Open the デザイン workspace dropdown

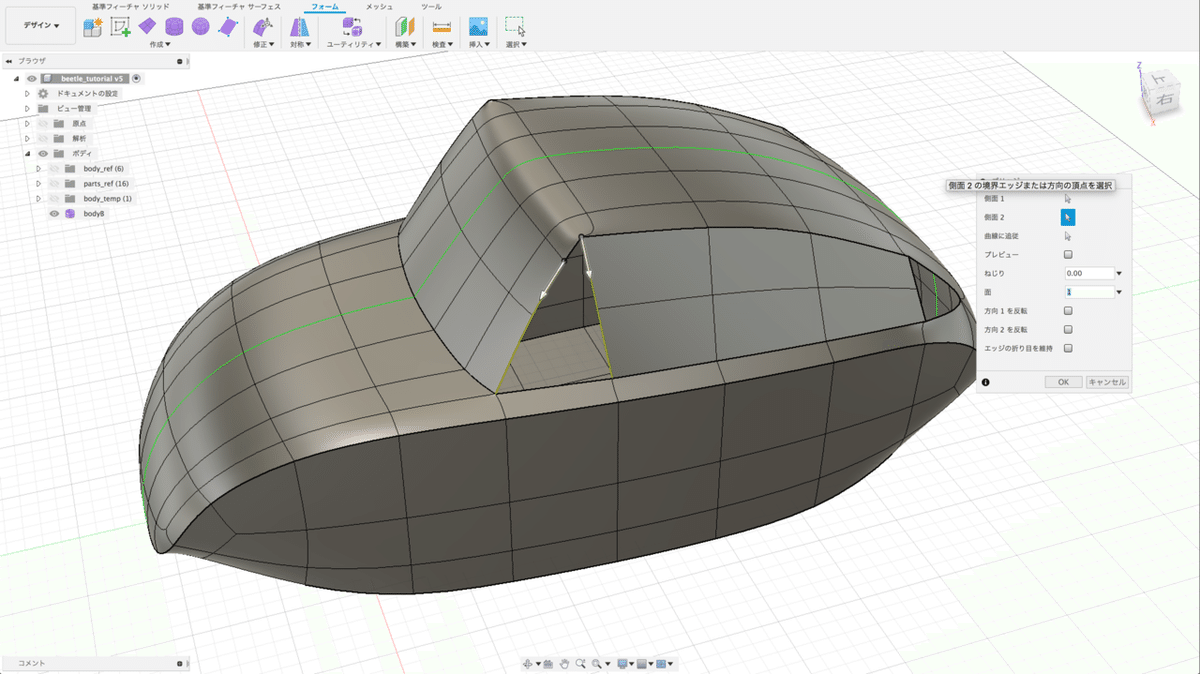(x=41, y=26)
